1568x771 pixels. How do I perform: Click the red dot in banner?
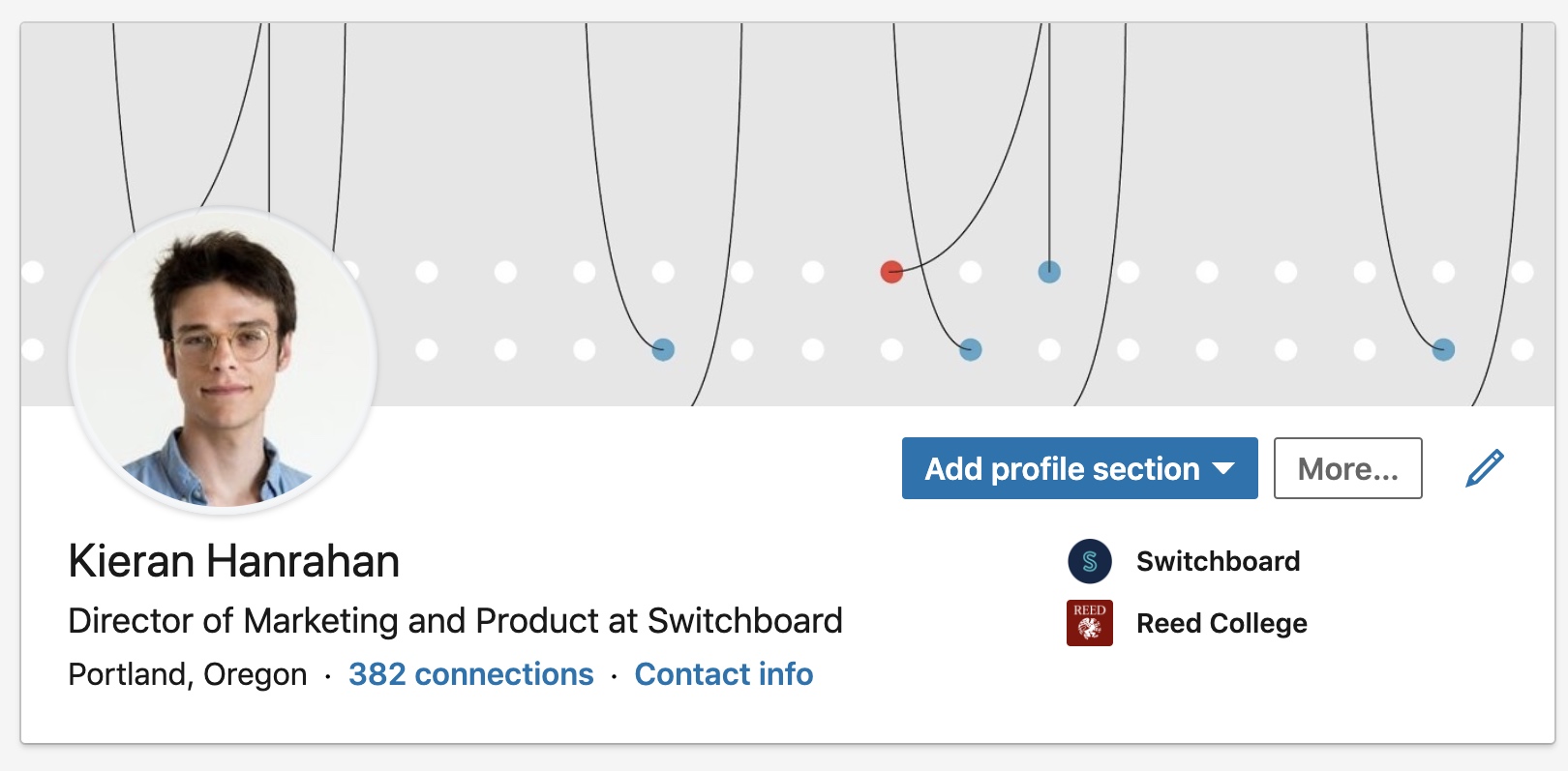tap(891, 272)
